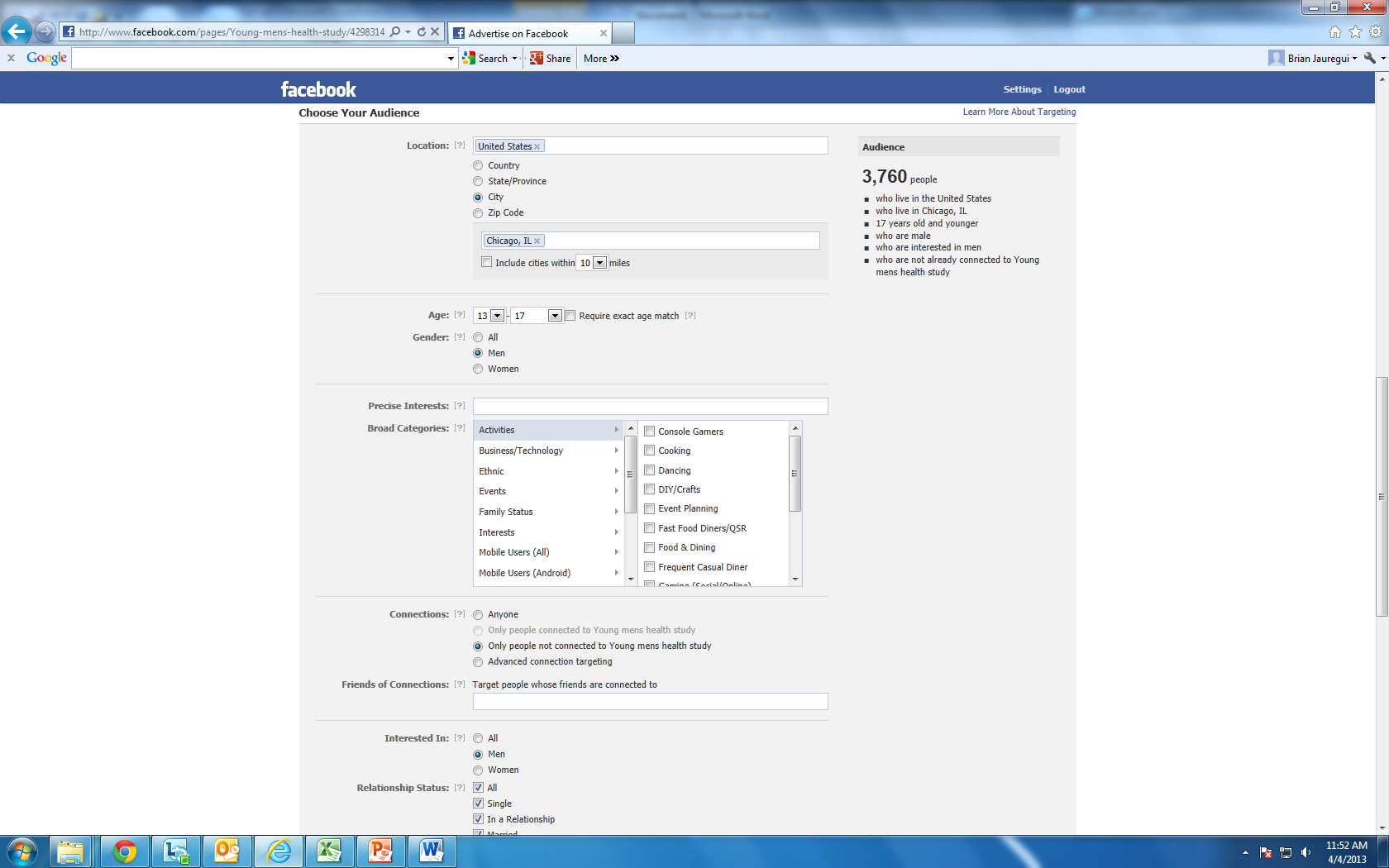Open the Brian Jauregui account dropdown
Viewport: 1389px width, 868px height.
[1313, 58]
